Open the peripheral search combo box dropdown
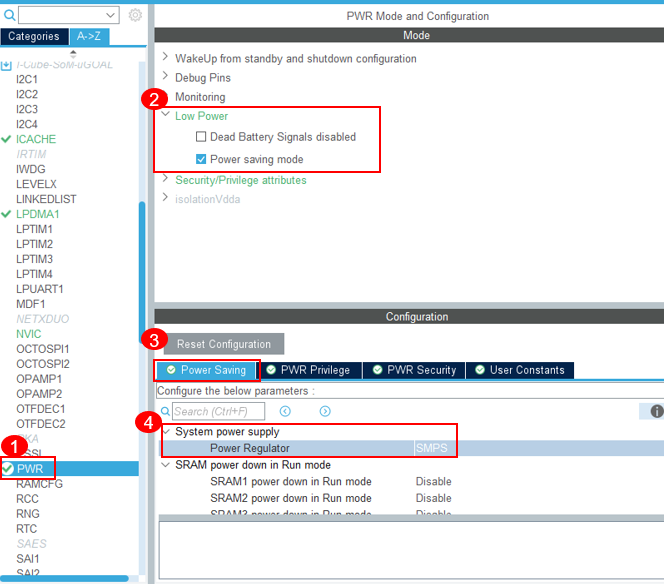664x584 pixels. pyautogui.click(x=110, y=15)
